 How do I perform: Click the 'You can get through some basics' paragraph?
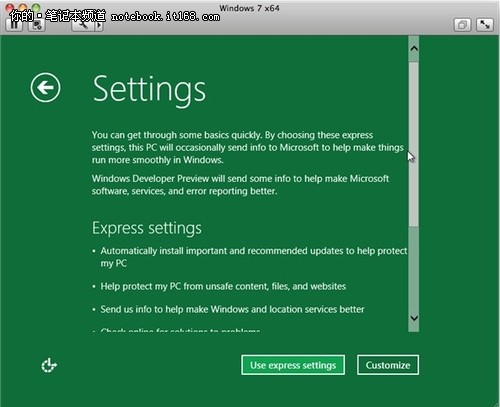click(x=247, y=147)
